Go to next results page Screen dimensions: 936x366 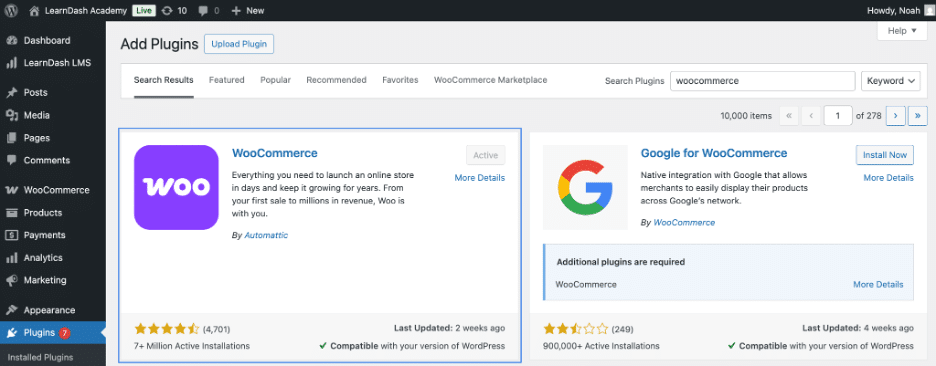tap(895, 116)
